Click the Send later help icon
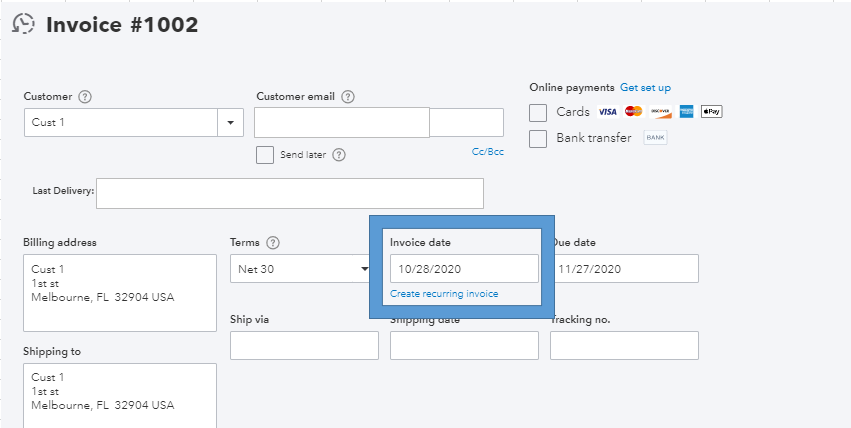 point(339,155)
